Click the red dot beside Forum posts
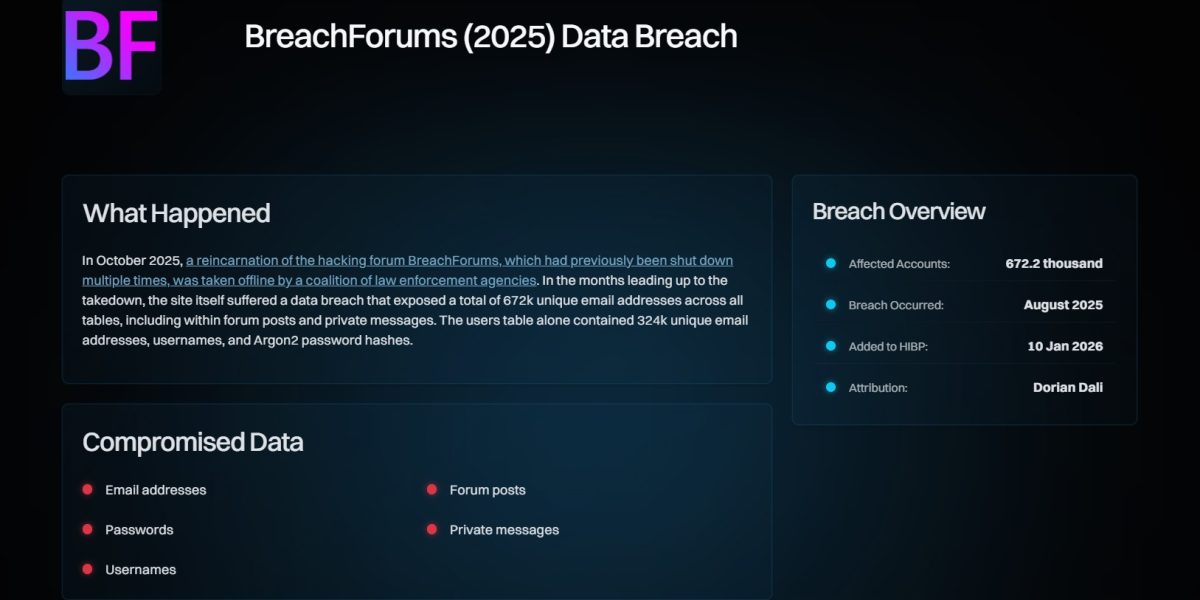Viewport: 1200px width, 600px height. pyautogui.click(x=432, y=490)
